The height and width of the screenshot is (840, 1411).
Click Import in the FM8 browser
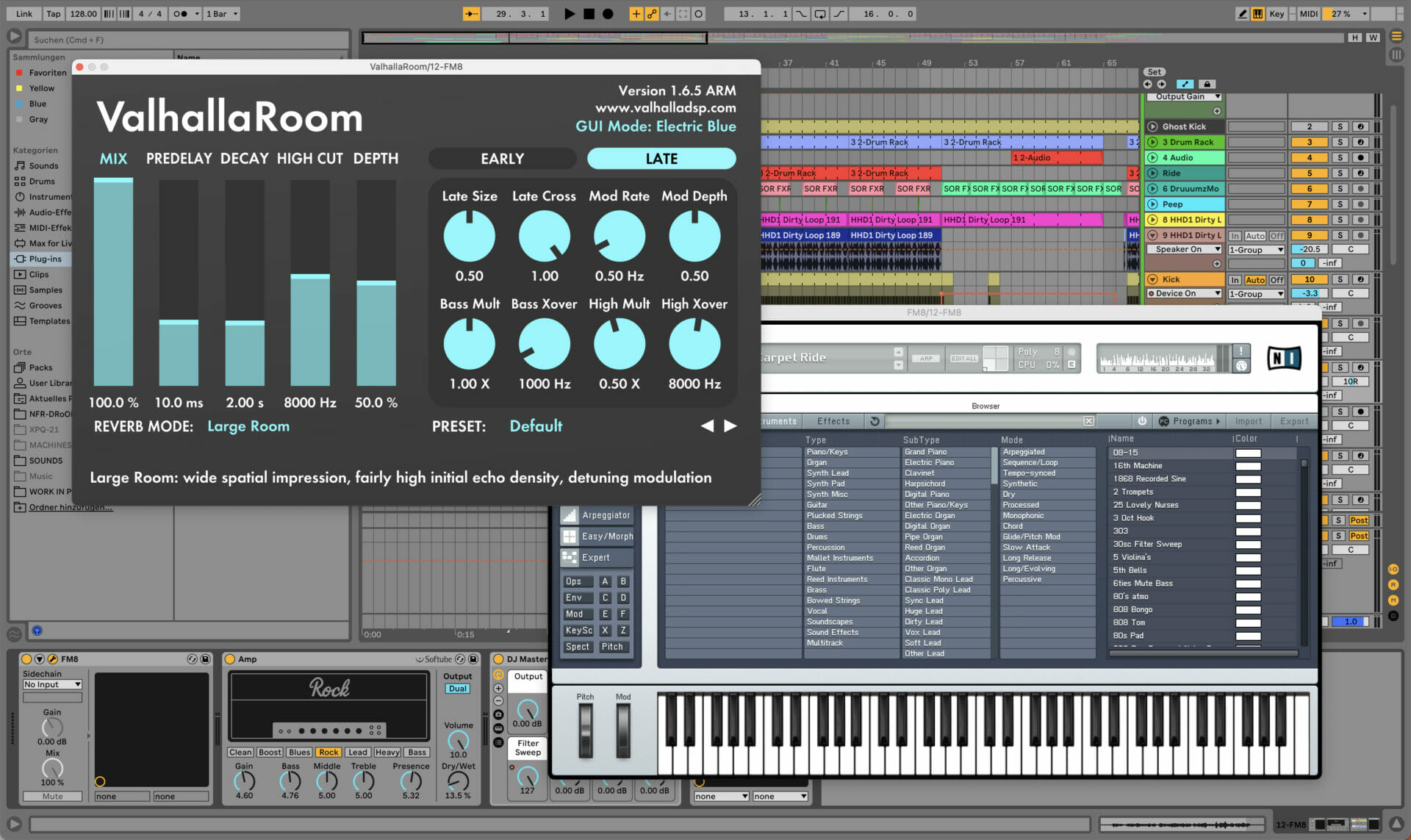point(1249,421)
